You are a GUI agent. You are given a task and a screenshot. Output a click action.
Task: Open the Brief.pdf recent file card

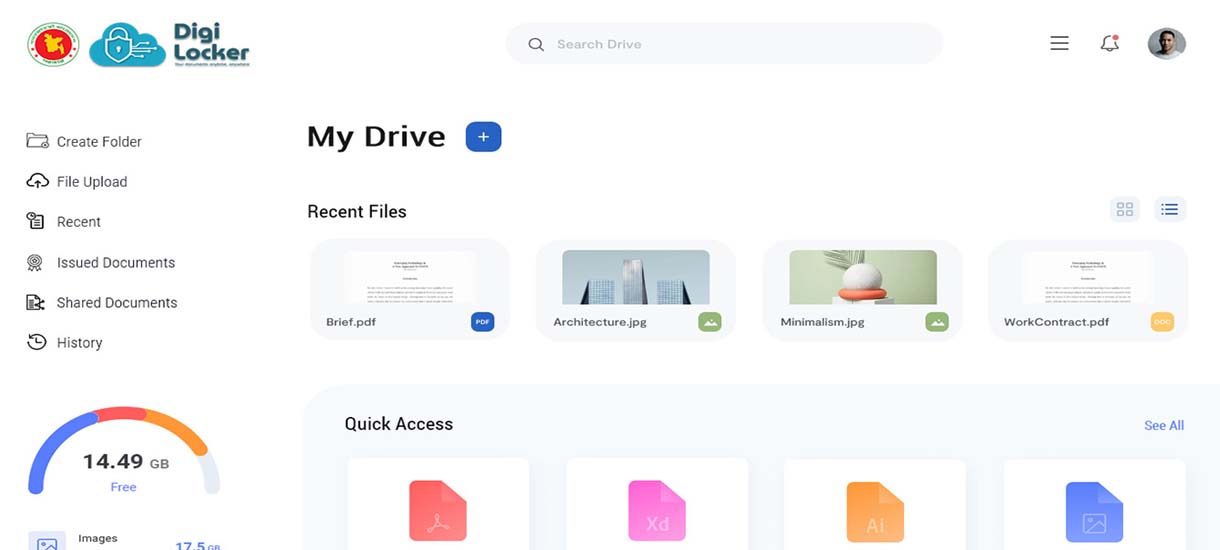tap(410, 290)
